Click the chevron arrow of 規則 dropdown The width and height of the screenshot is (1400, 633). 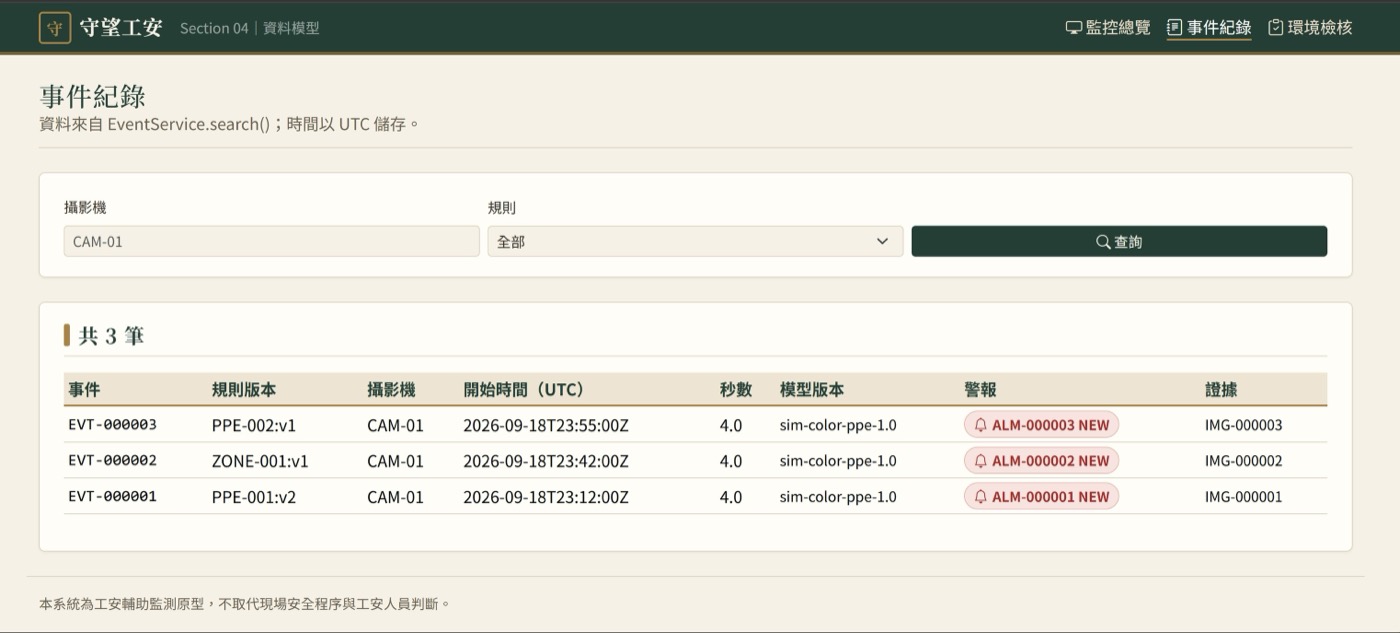pos(882,241)
